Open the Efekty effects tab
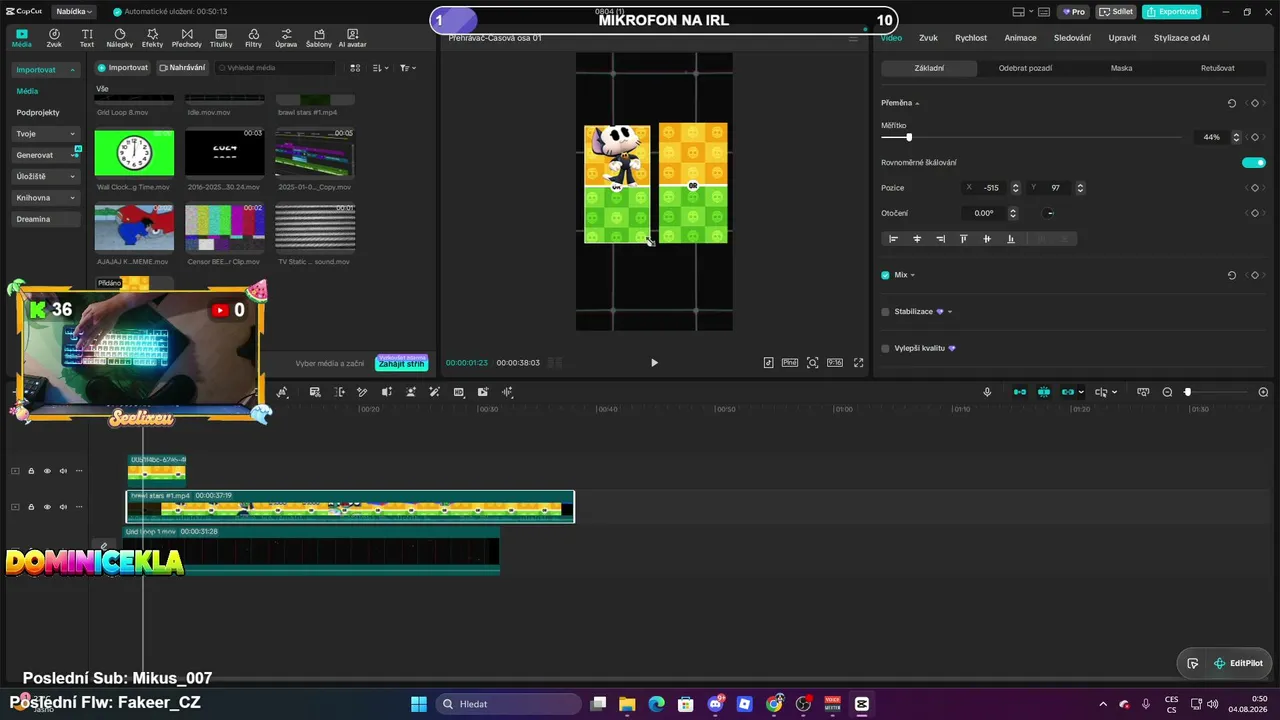 (152, 38)
